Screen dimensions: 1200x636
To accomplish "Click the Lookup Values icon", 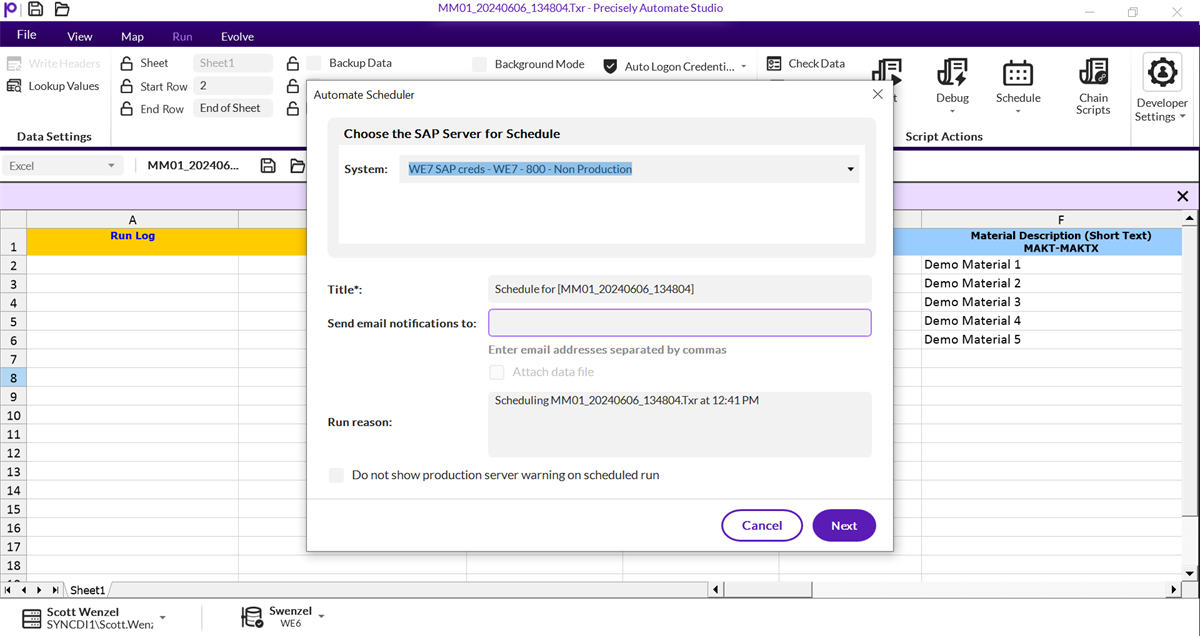I will pyautogui.click(x=14, y=86).
